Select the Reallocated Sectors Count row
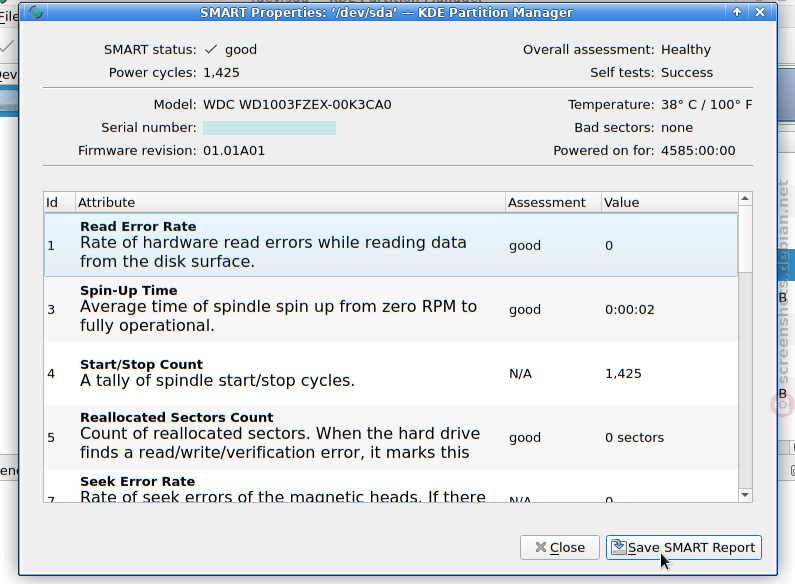 (391, 437)
